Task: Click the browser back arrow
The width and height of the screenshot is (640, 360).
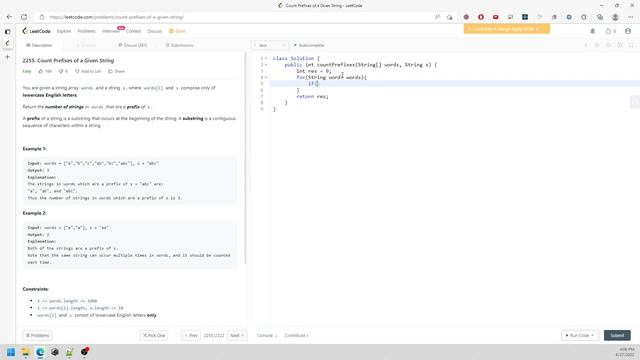Action: point(9,17)
